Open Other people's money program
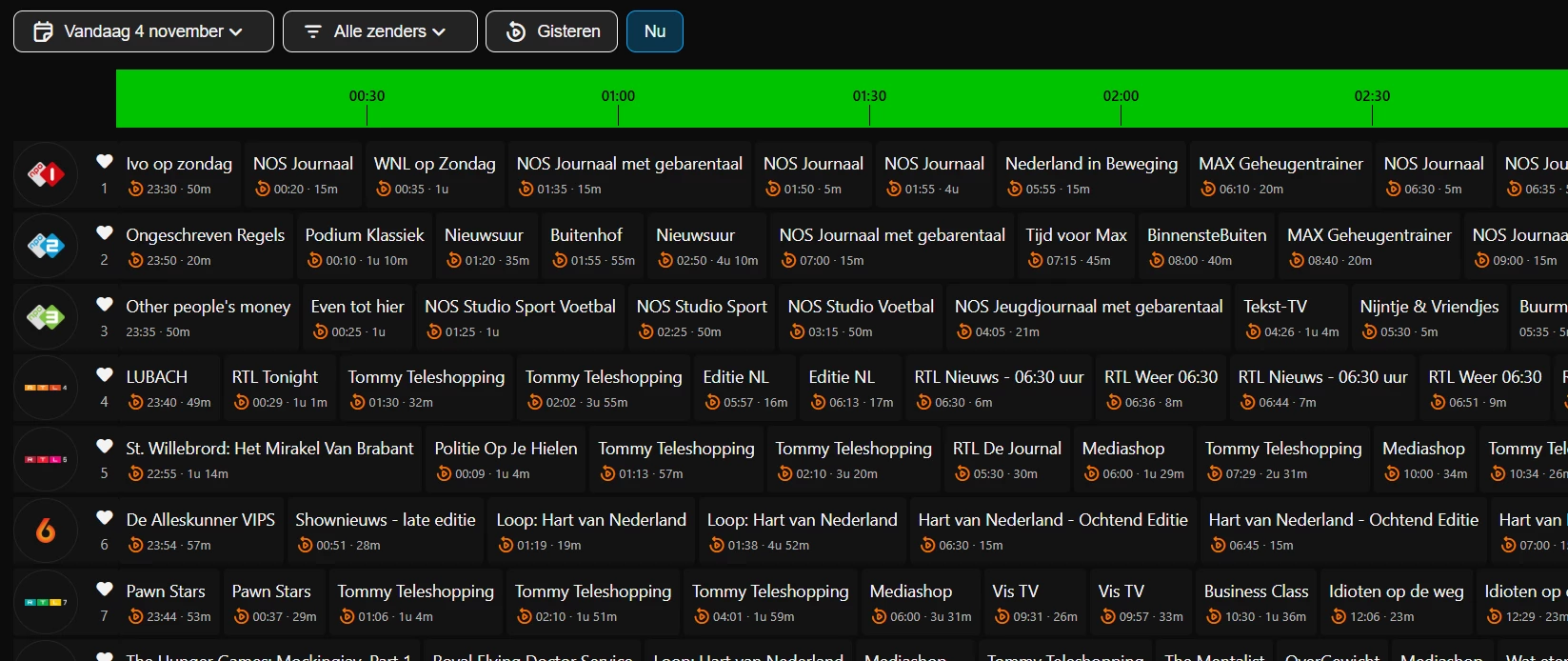The width and height of the screenshot is (1568, 661). (x=209, y=317)
